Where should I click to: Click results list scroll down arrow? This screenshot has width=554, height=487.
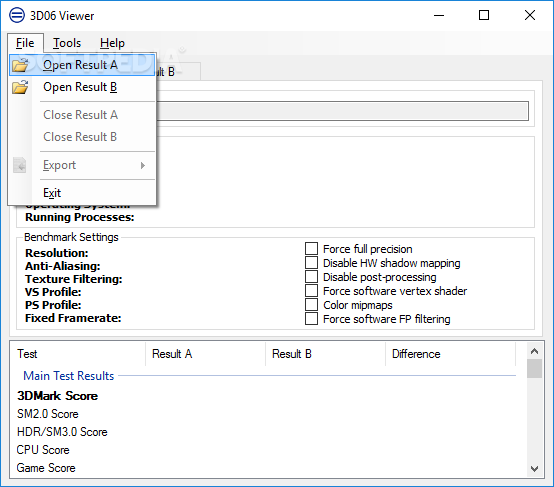point(535,469)
